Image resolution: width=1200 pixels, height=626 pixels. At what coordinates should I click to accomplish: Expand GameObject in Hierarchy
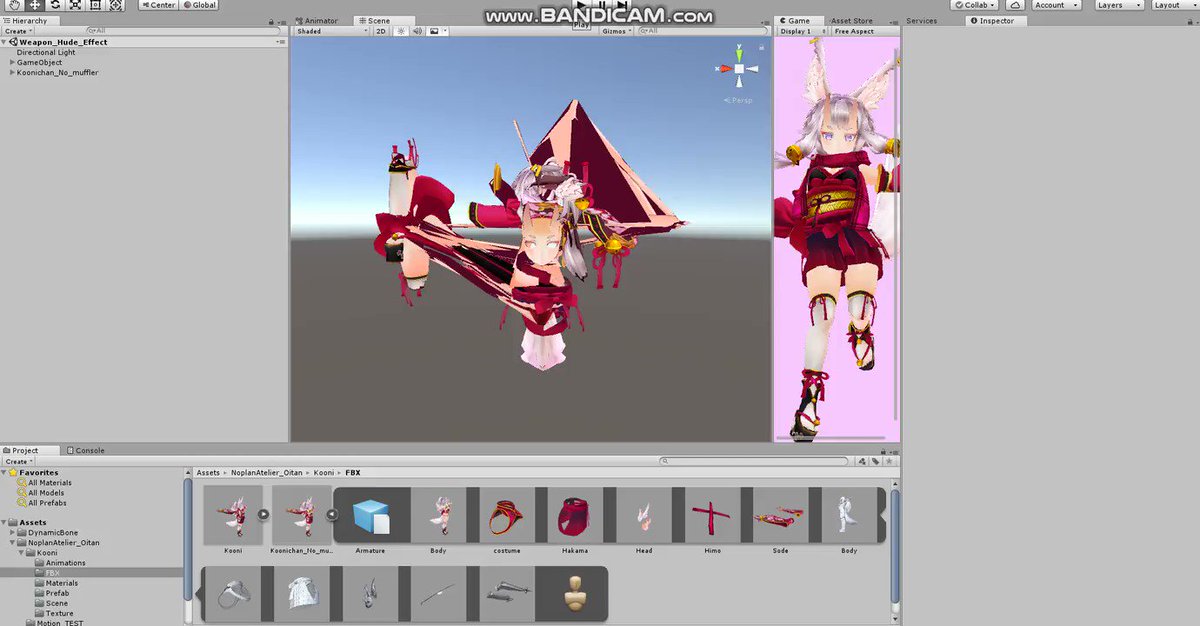[13, 62]
